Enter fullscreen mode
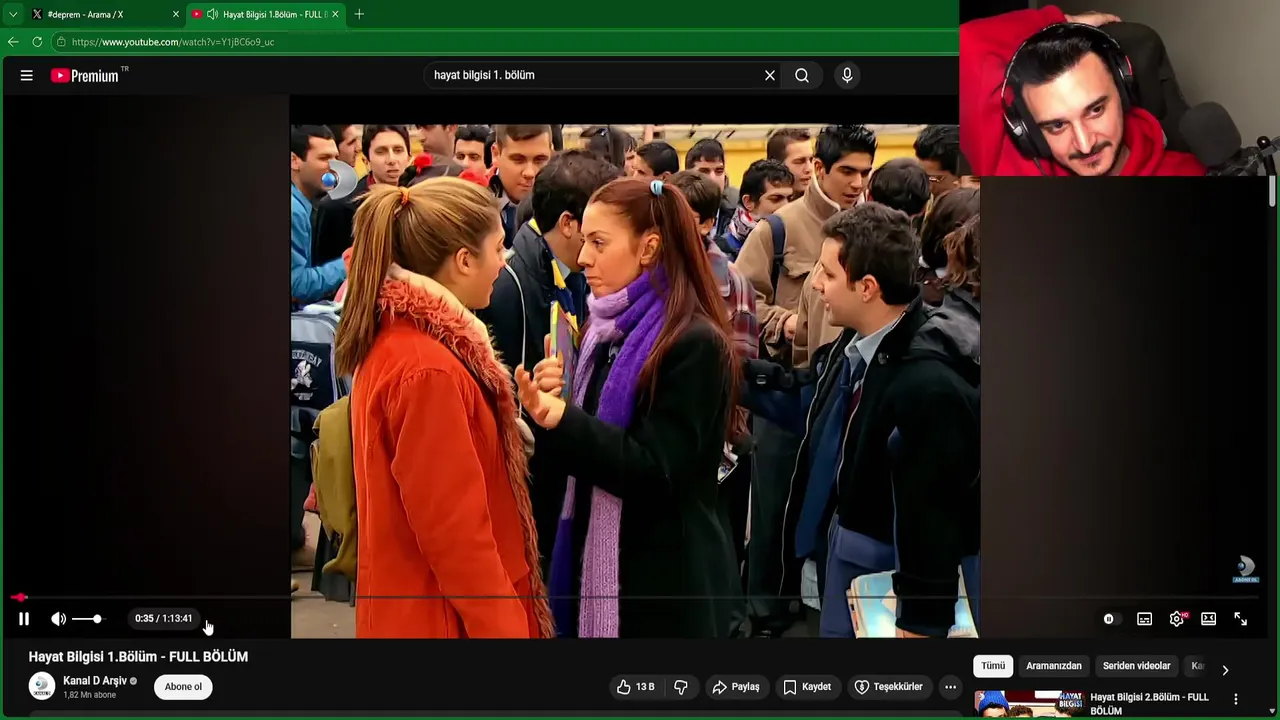Viewport: 1280px width, 720px height. click(1241, 619)
